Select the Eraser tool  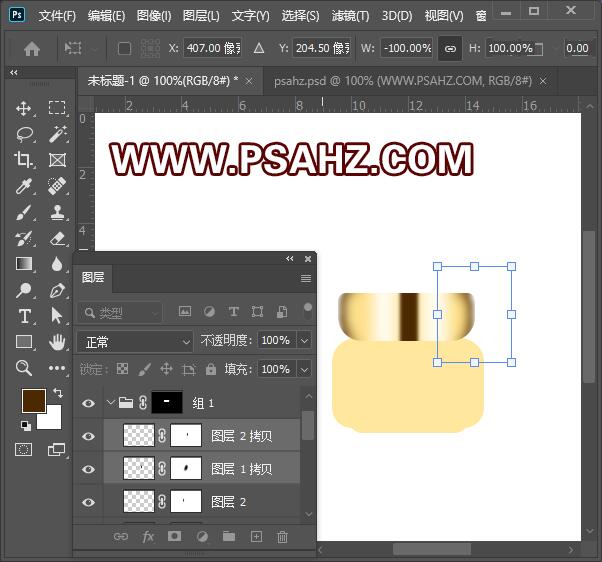pos(57,238)
